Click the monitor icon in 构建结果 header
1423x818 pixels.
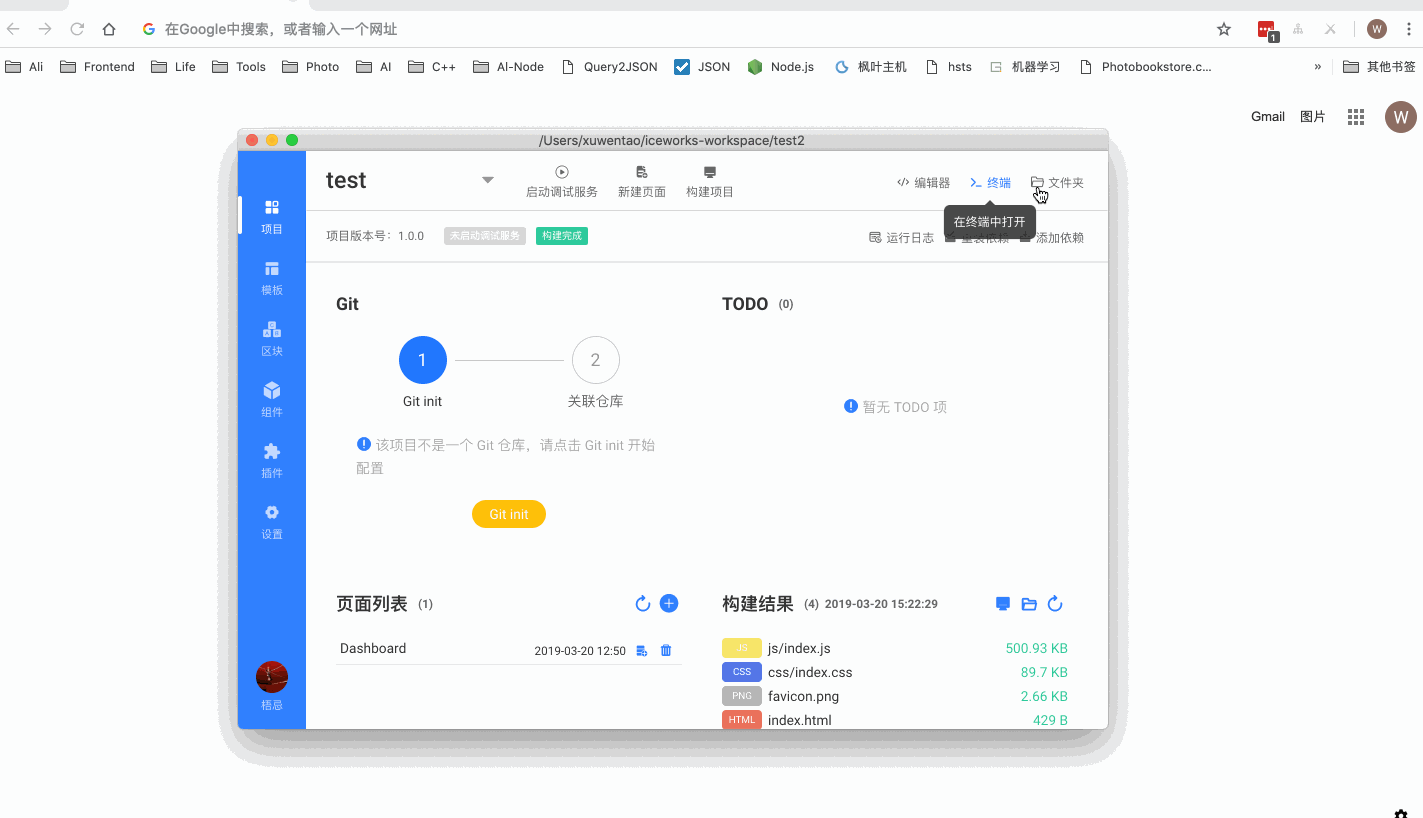[x=1003, y=604]
